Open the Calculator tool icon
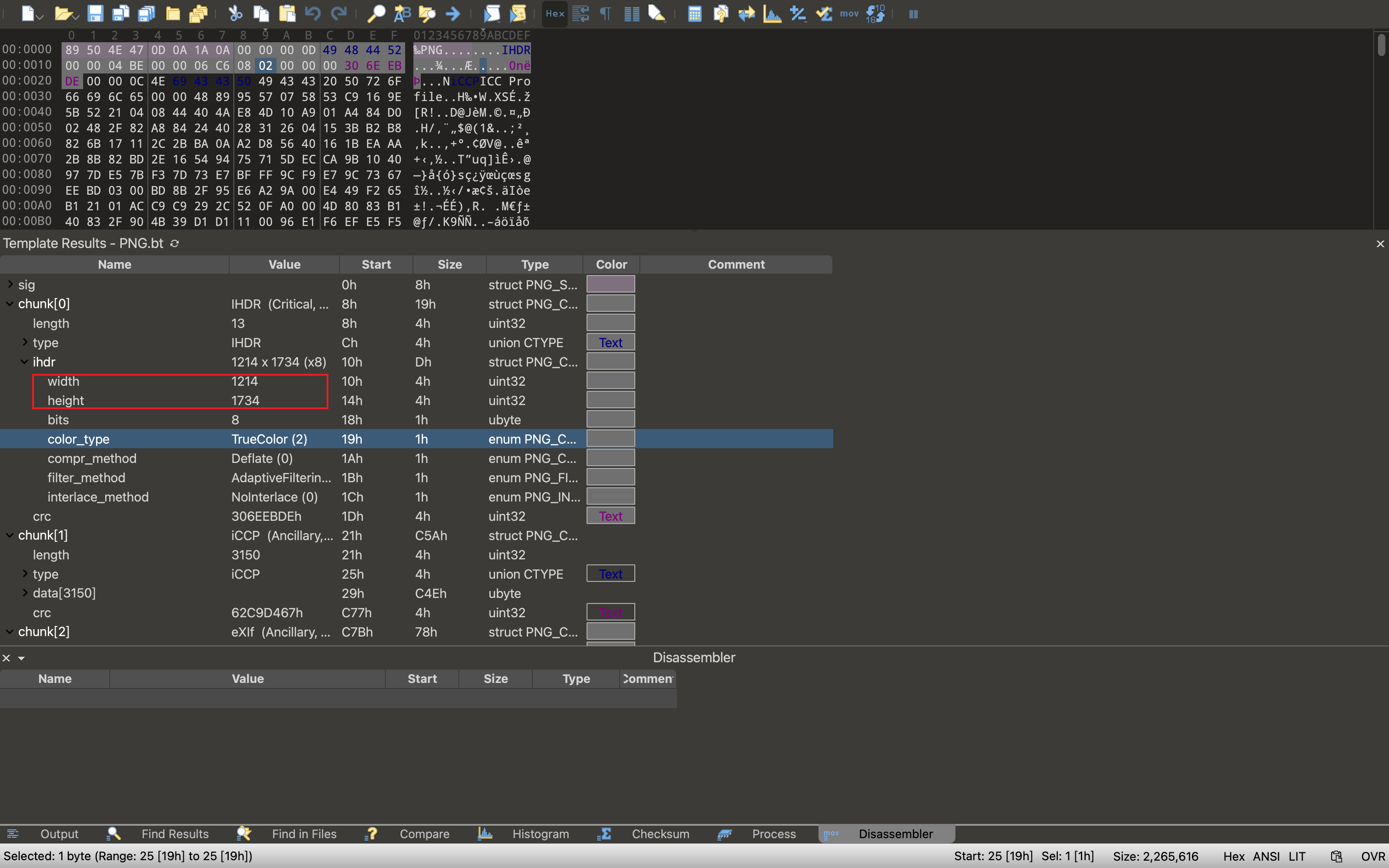This screenshot has width=1389, height=868. [x=694, y=13]
